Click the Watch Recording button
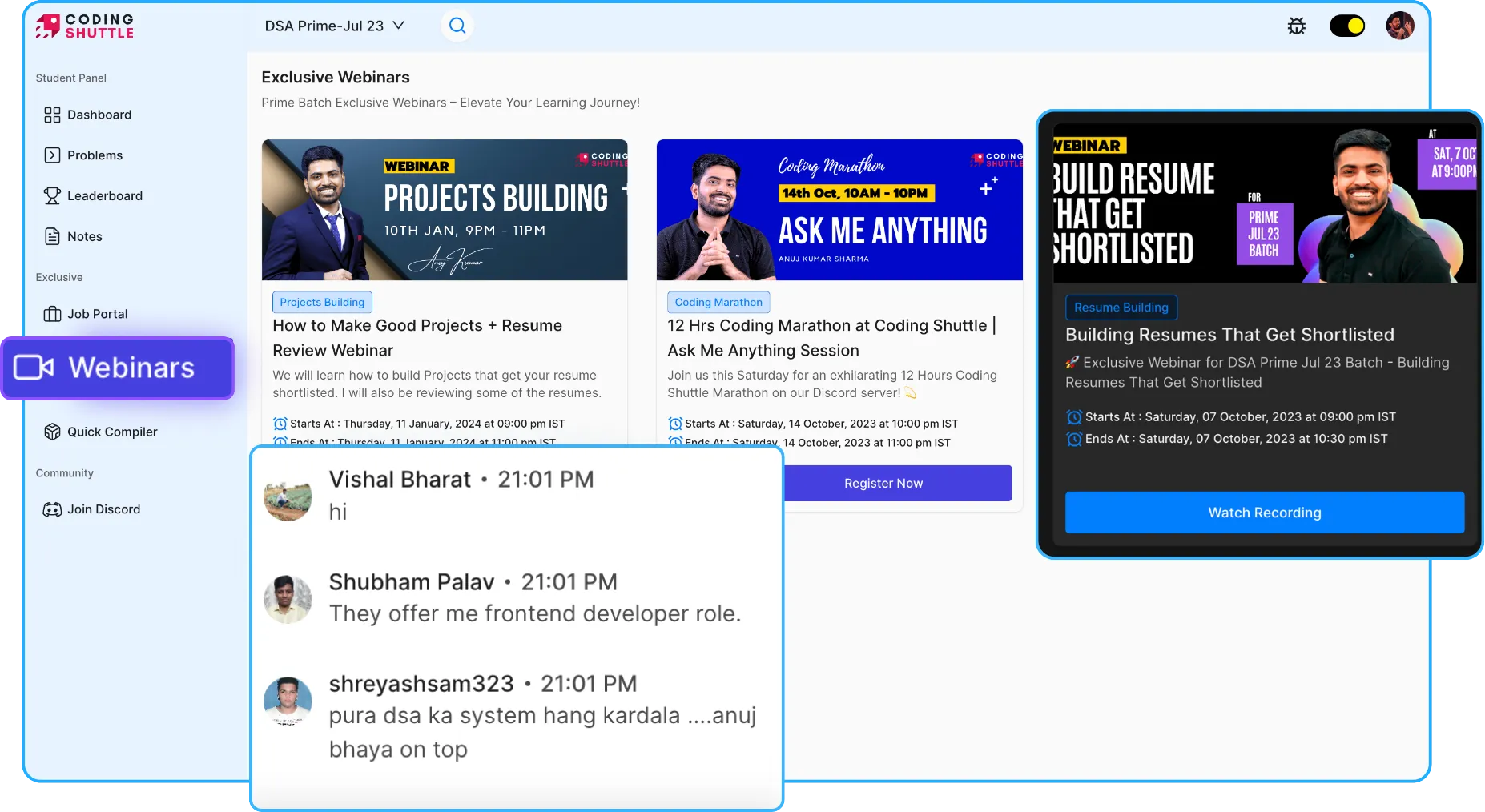Viewport: 1485px width, 812px height. click(1264, 513)
